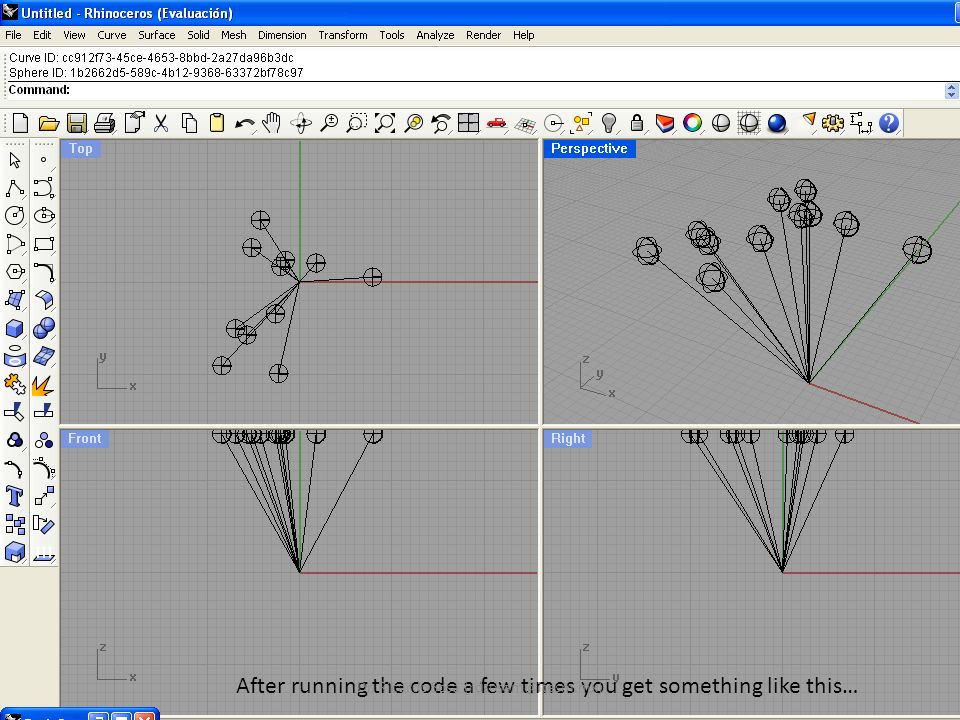Select the Explode tool
Image resolution: width=960 pixels, height=720 pixels.
(43, 385)
